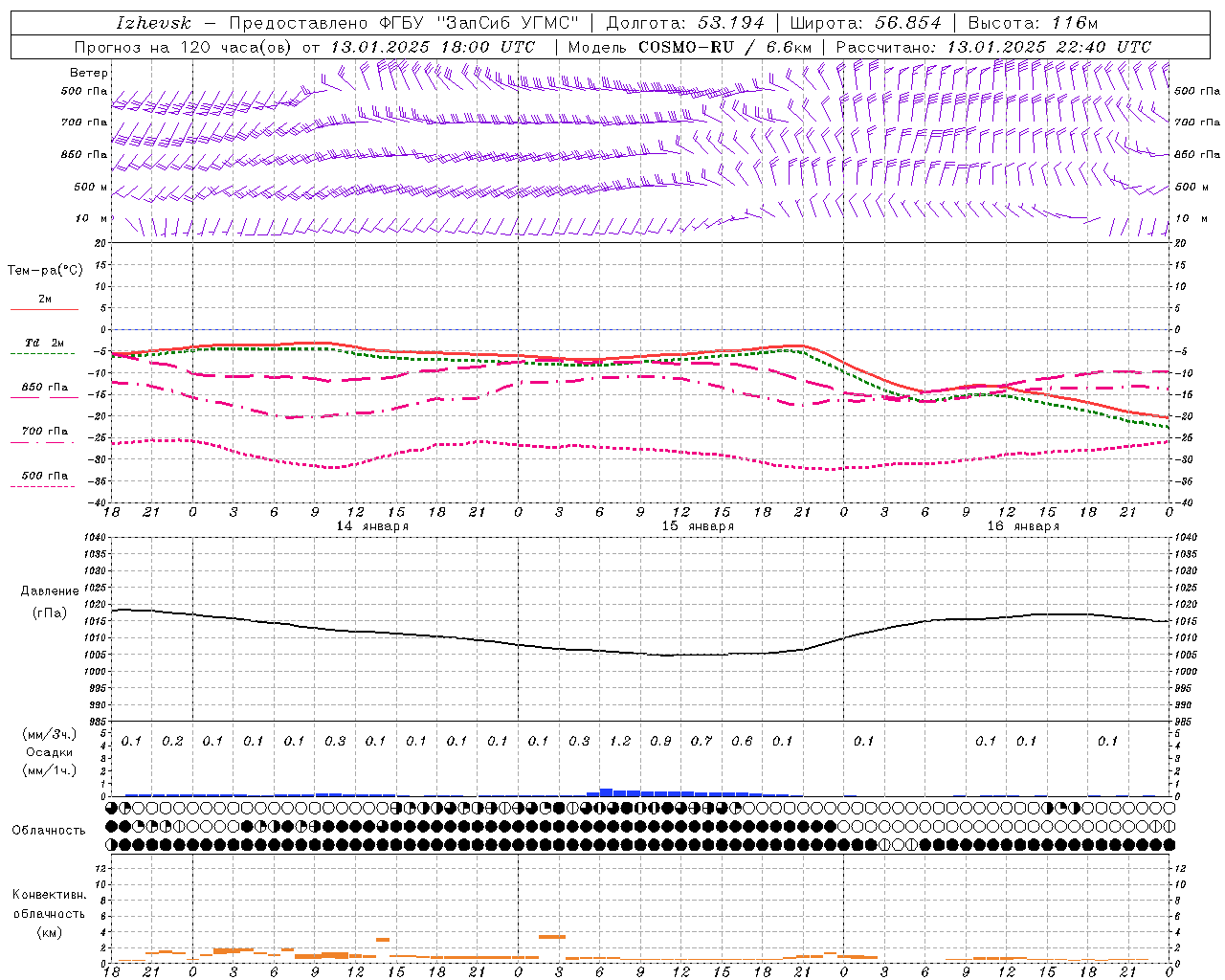The height and width of the screenshot is (980, 1225).
Task: Click the "Осадки" precipitation label
Action: (50, 752)
